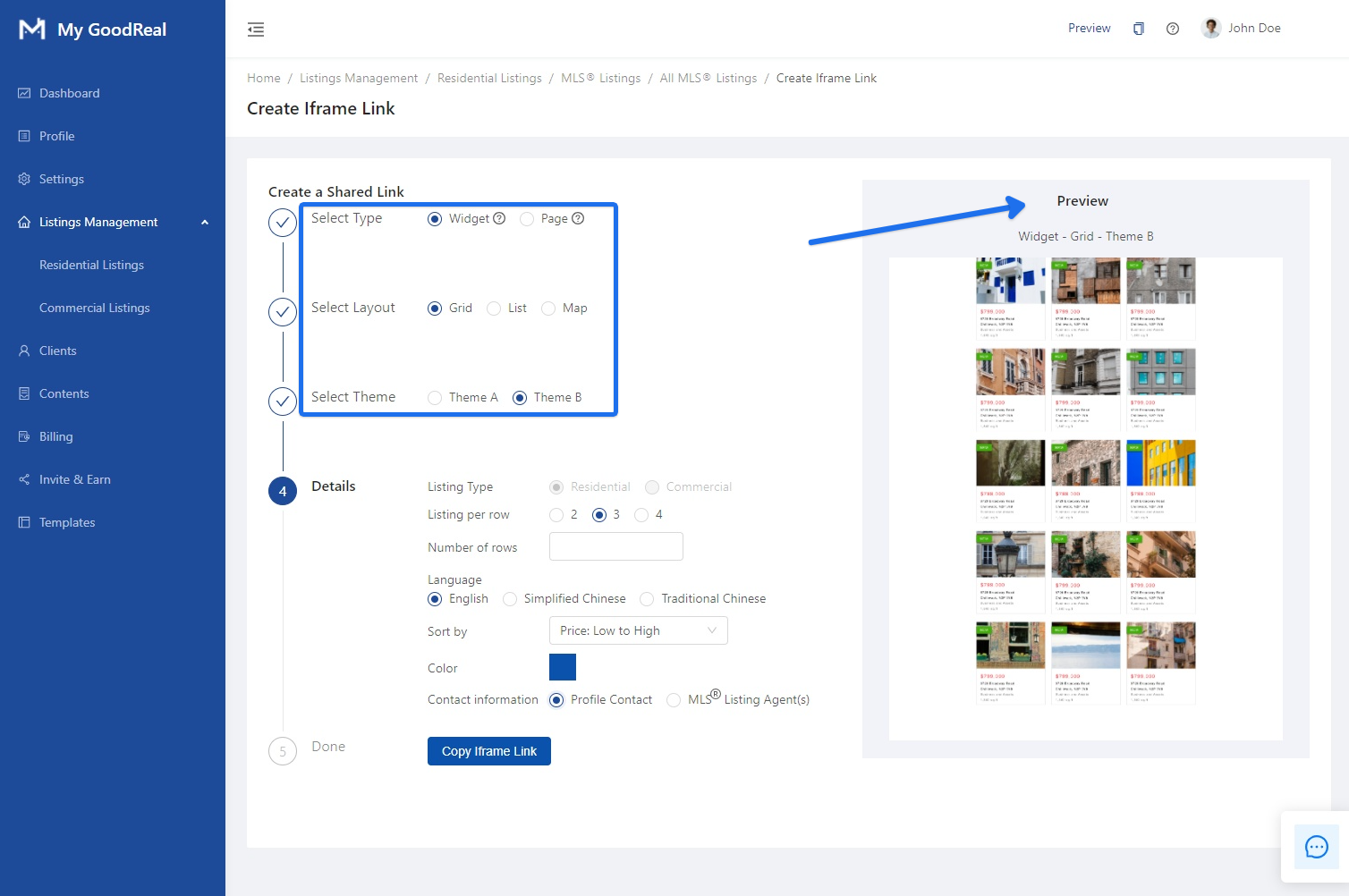Screen dimensions: 1349x896
Task: Select Theme A for the widget
Action: (x=436, y=398)
